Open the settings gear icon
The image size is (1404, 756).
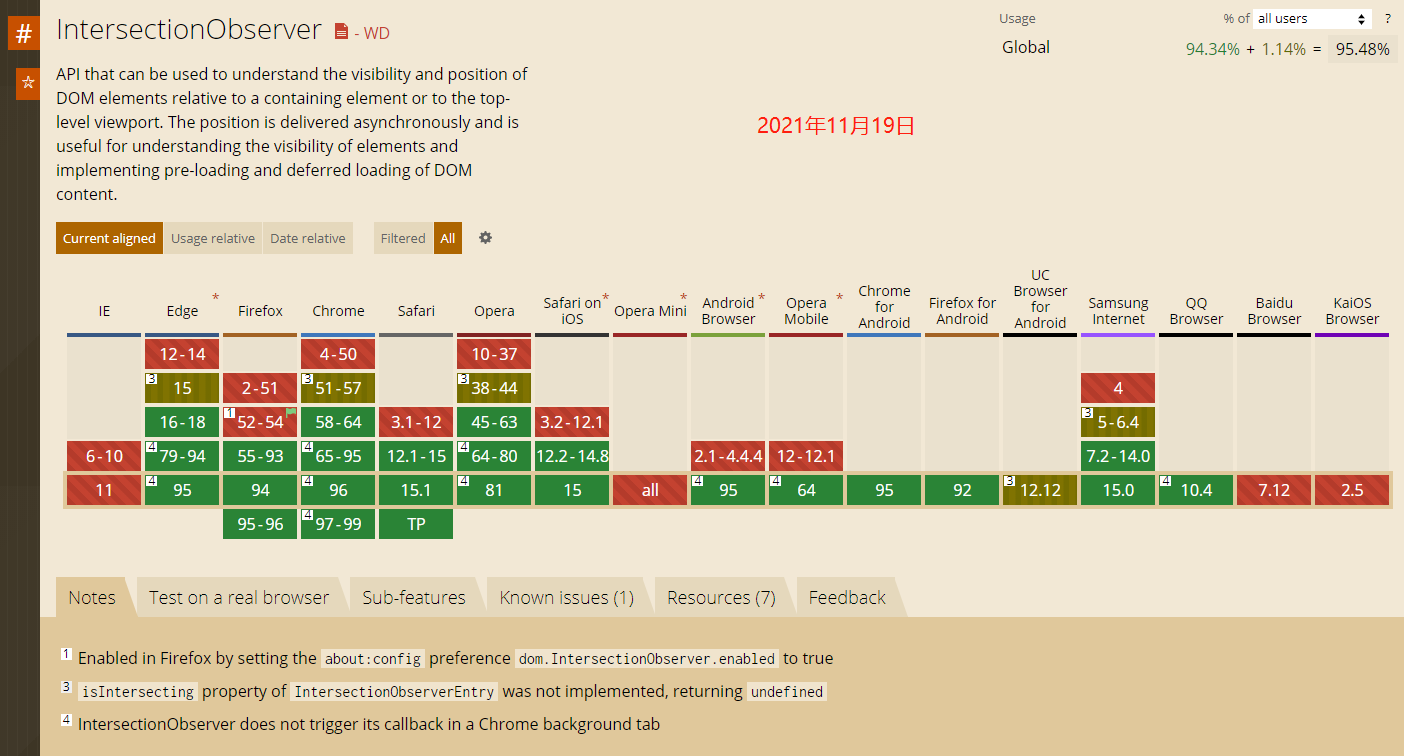[x=485, y=238]
